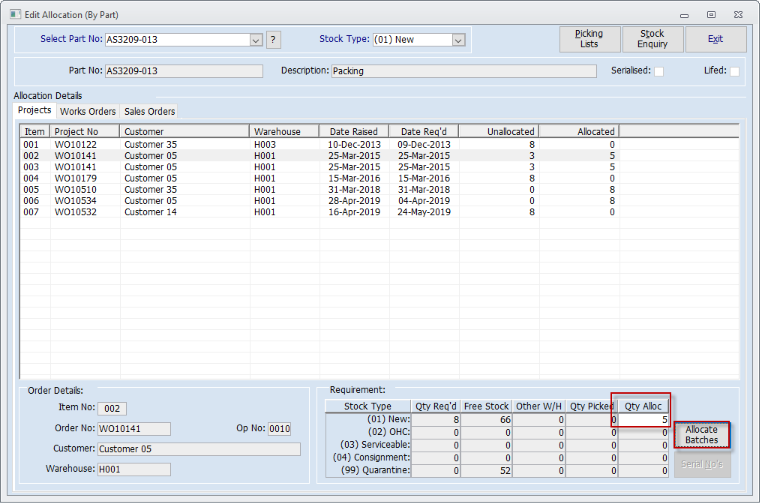
Task: Click the Customer field in Order Details
Action: (x=199, y=449)
